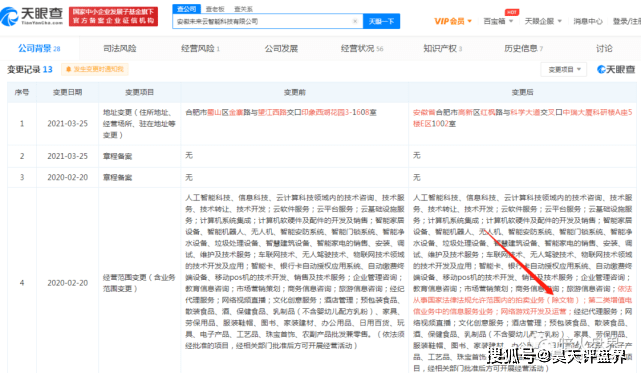Click the 登录/注册 link
The image size is (641, 373).
pyautogui.click(x=627, y=21)
